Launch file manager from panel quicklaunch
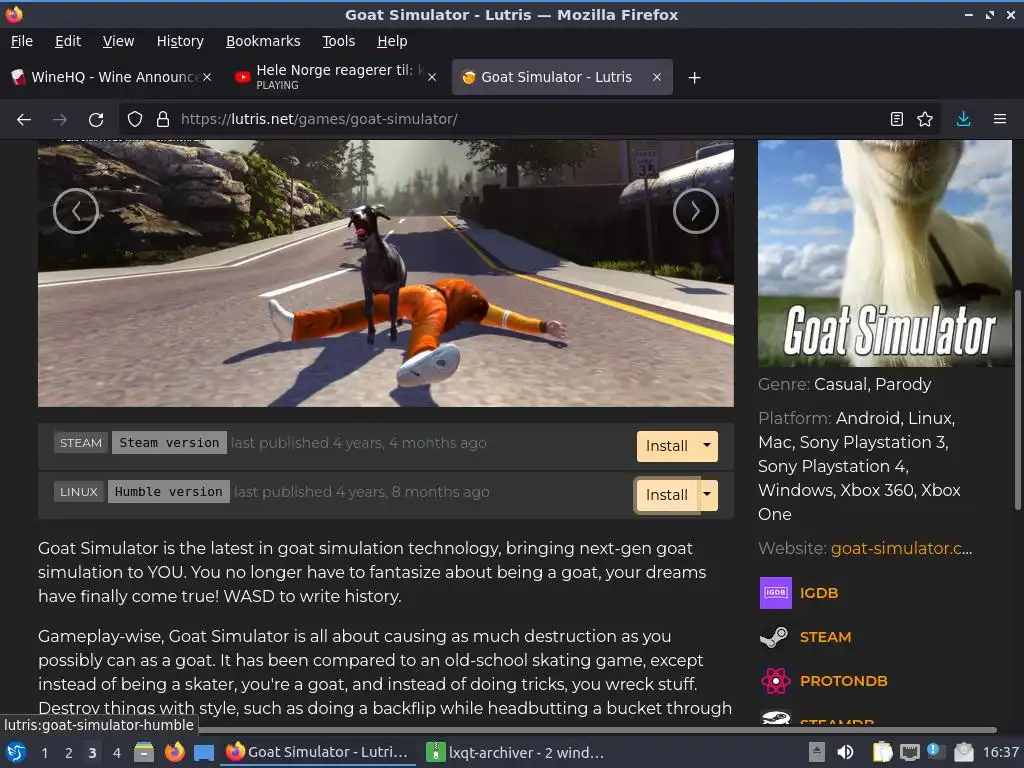 pos(144,753)
